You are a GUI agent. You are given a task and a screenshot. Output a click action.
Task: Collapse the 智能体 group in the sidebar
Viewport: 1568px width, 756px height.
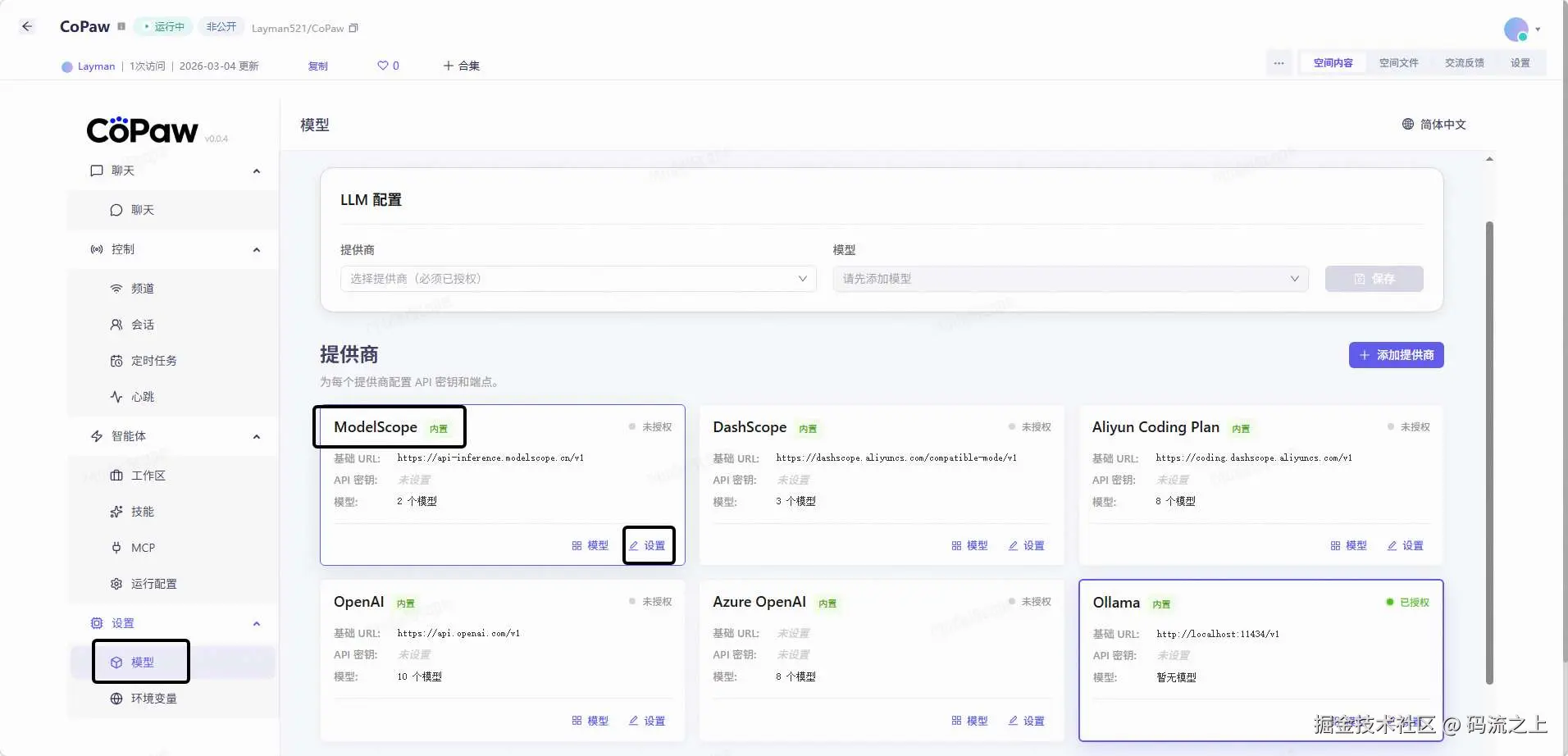point(257,436)
